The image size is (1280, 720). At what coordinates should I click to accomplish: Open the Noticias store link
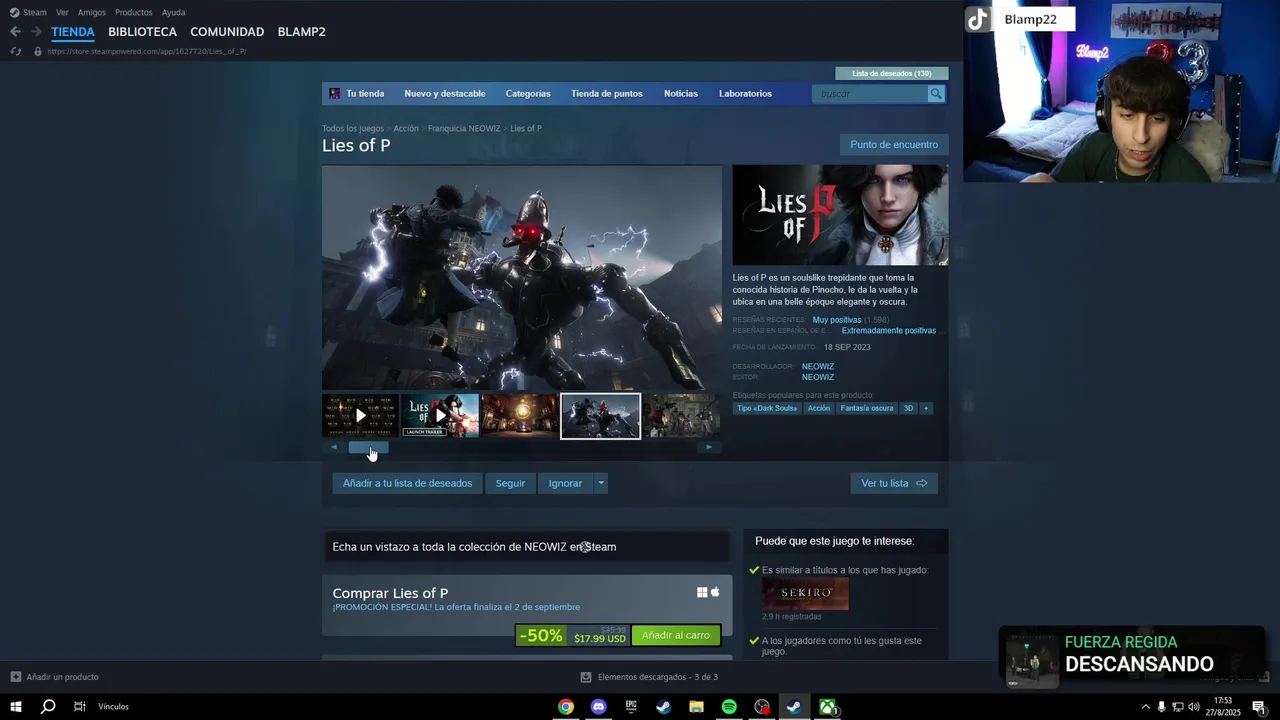tap(681, 94)
